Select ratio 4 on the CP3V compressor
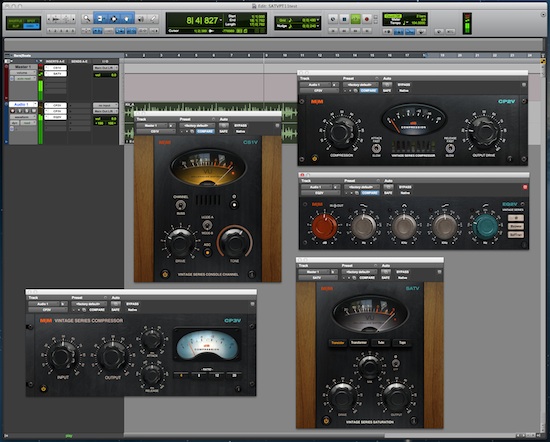Screen dimensions: 550x442 coord(181,375)
